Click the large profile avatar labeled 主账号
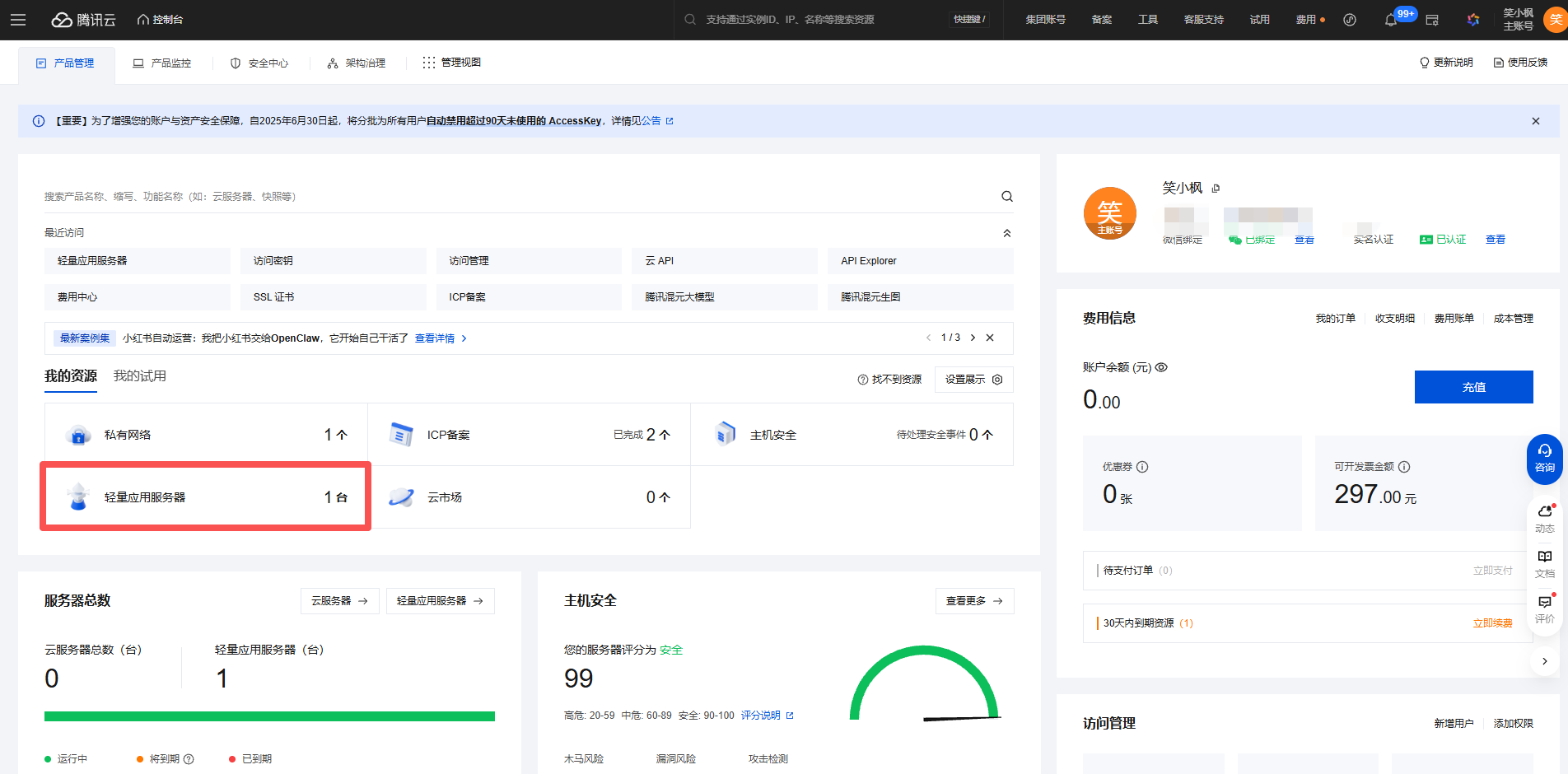 click(x=1109, y=214)
